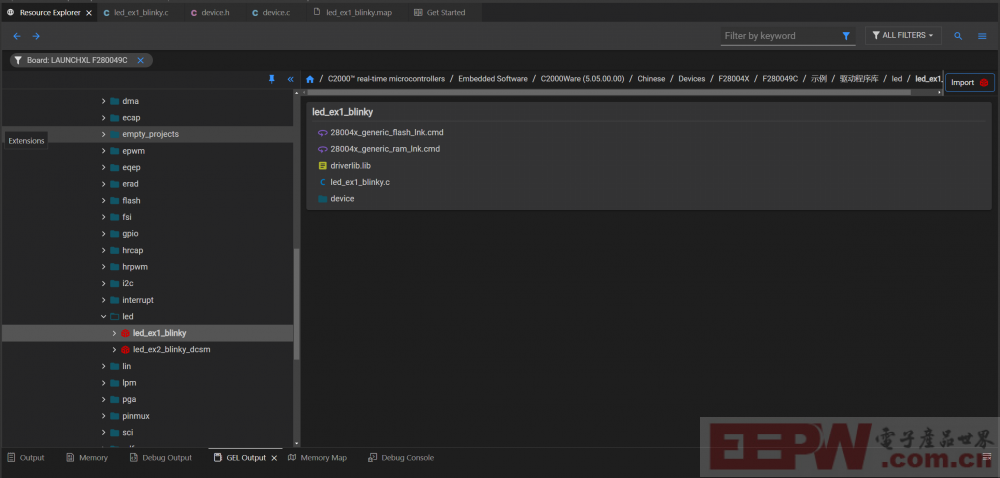Image resolution: width=1000 pixels, height=478 pixels.
Task: Collapse tree panel with double chevron icon
Action: point(290,79)
